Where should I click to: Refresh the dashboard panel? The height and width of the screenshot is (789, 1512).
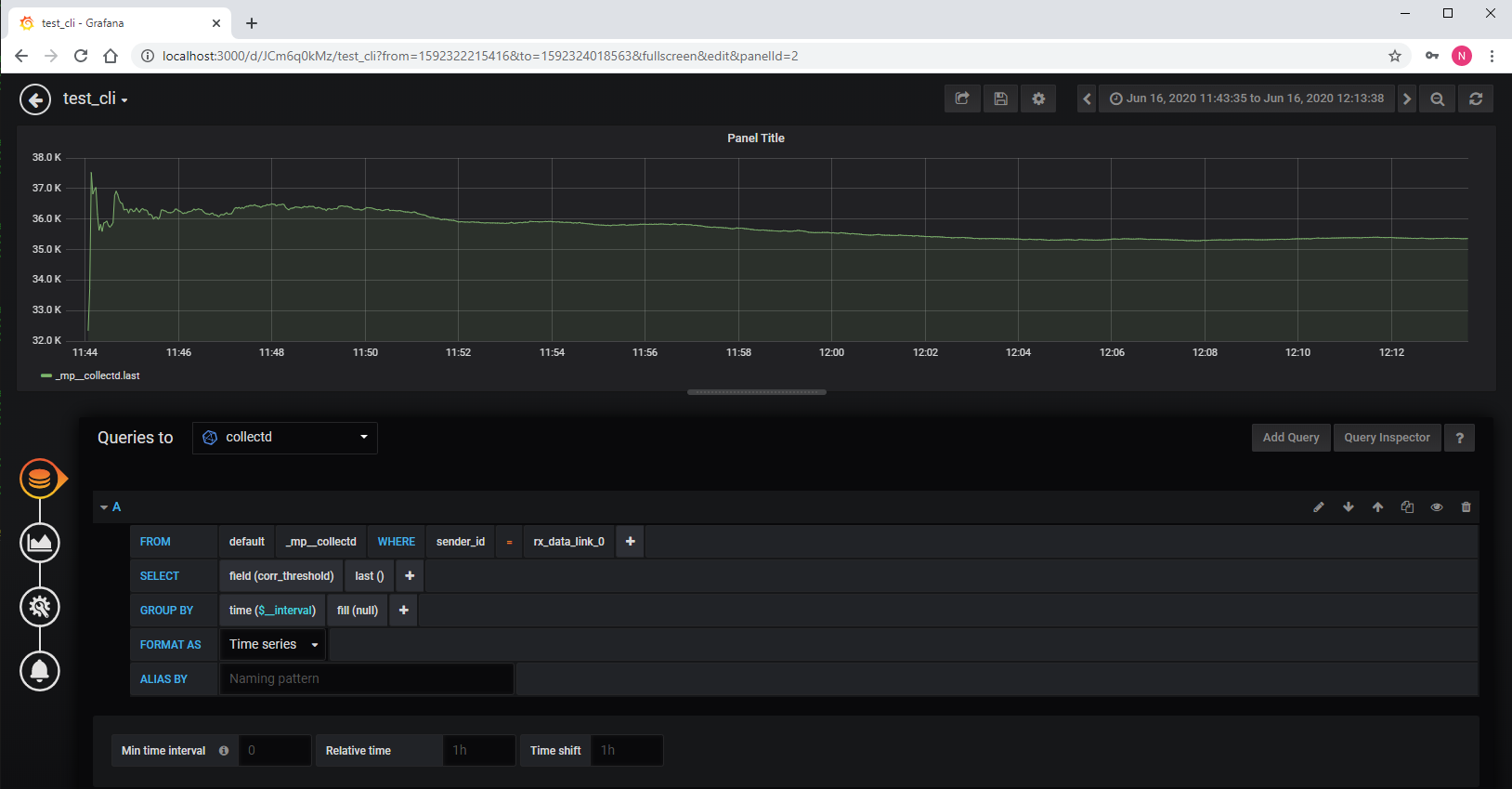[x=1475, y=99]
